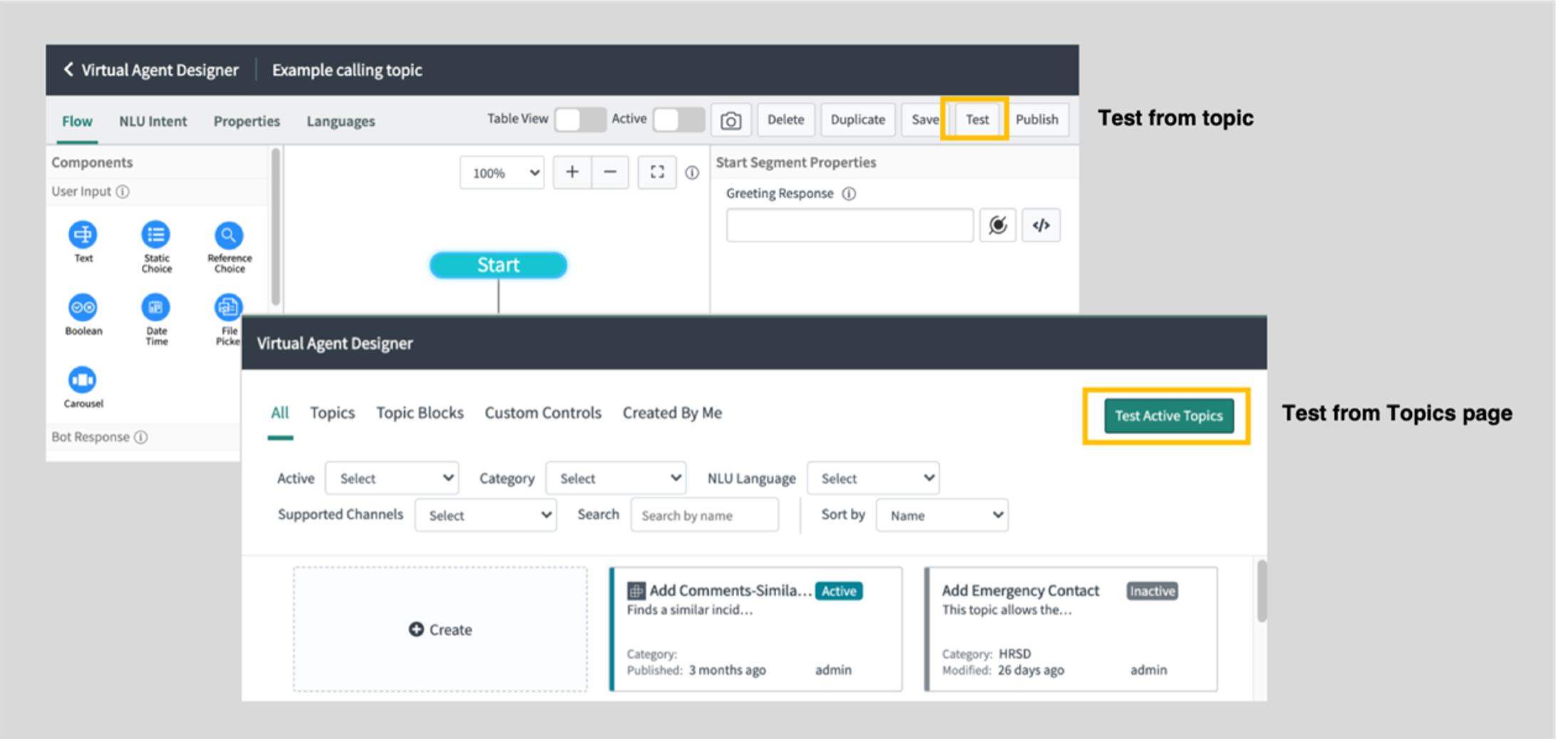This screenshot has height=742, width=1568.
Task: Select the Carousel component icon
Action: point(83,380)
